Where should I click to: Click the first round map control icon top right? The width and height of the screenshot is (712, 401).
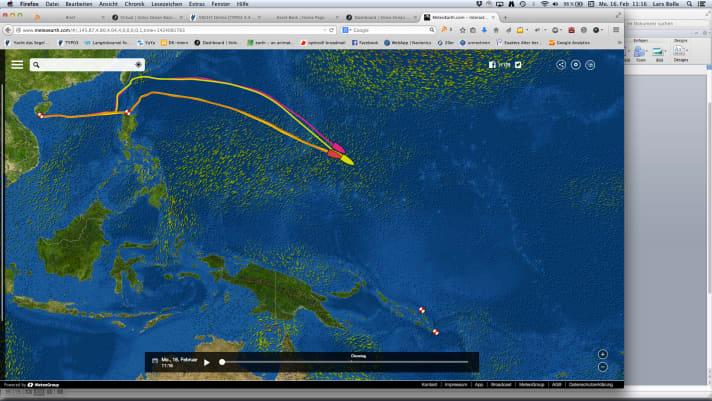click(x=561, y=64)
